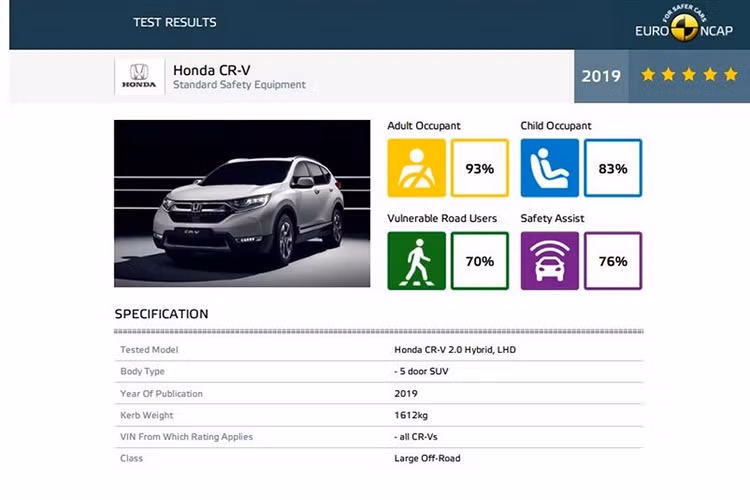Click the Euro NCAP logo

pyautogui.click(x=684, y=24)
